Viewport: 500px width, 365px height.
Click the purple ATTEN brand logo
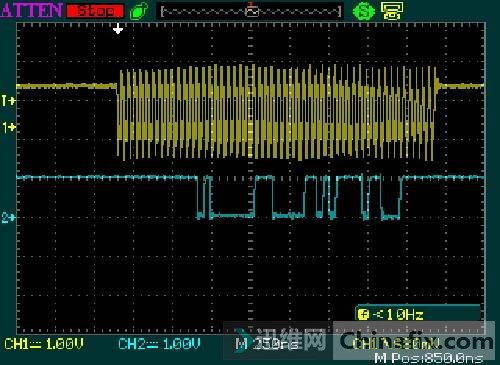32,10
